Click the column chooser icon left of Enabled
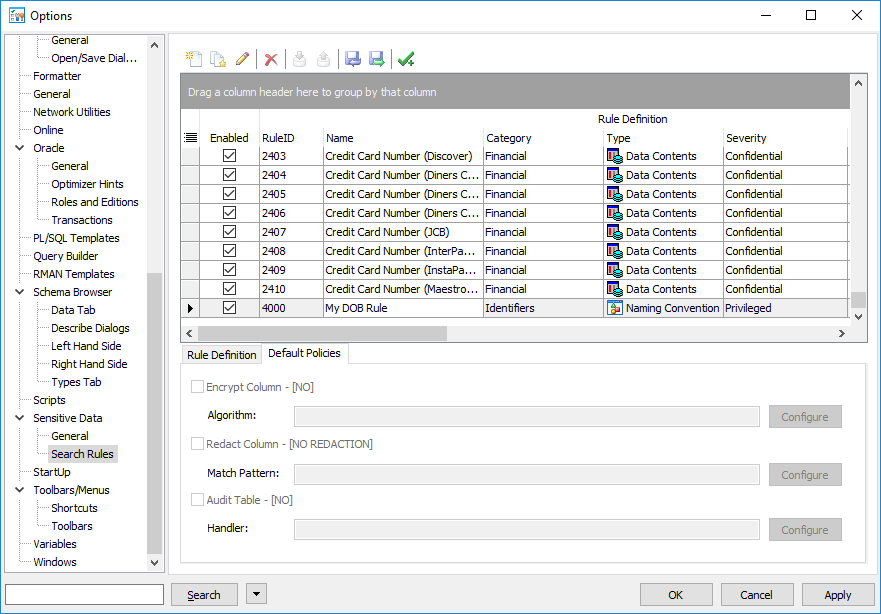The height and width of the screenshot is (614, 881). (x=190, y=138)
